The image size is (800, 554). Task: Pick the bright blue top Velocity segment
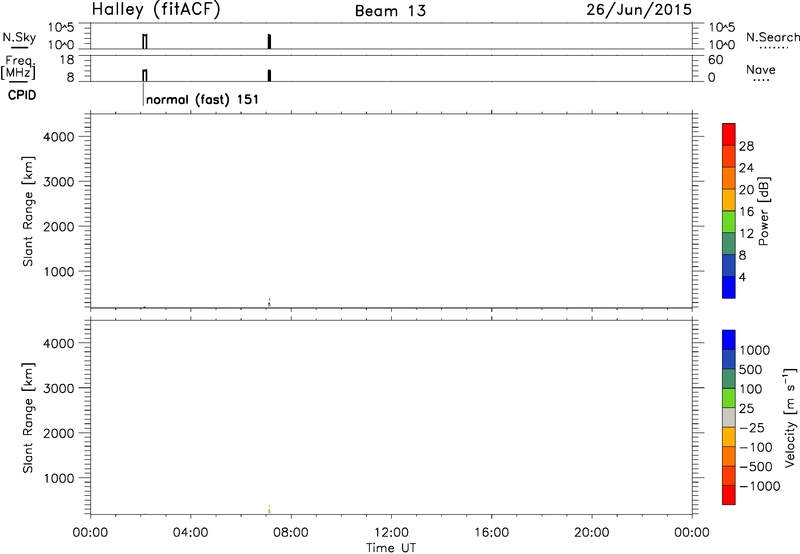click(729, 340)
